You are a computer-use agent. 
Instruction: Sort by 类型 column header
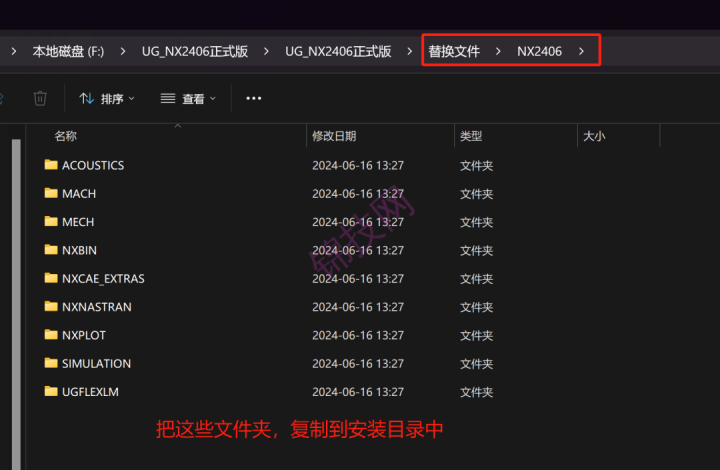pyautogui.click(x=471, y=136)
